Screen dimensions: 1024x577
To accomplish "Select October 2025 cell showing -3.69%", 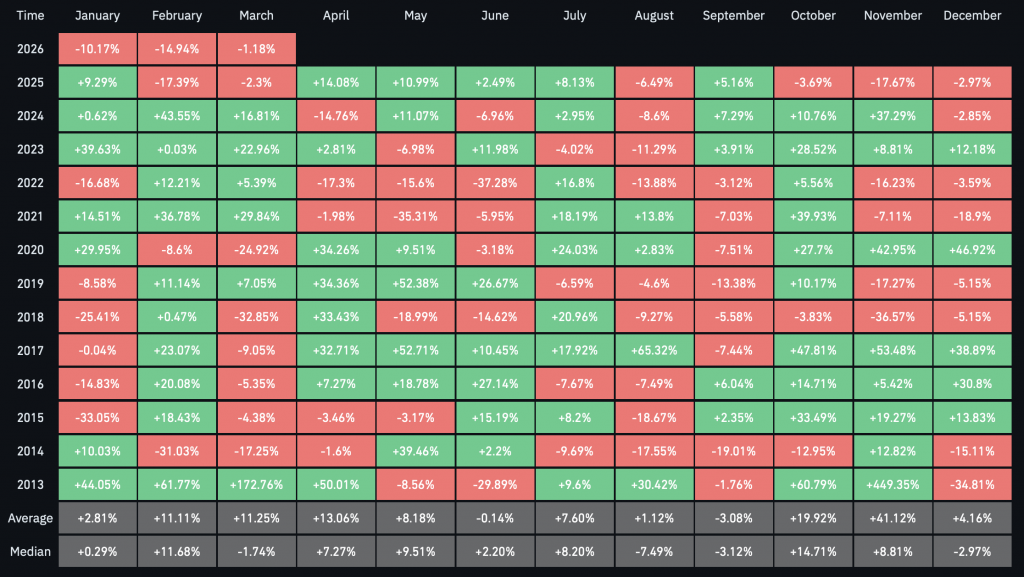I will (812, 81).
